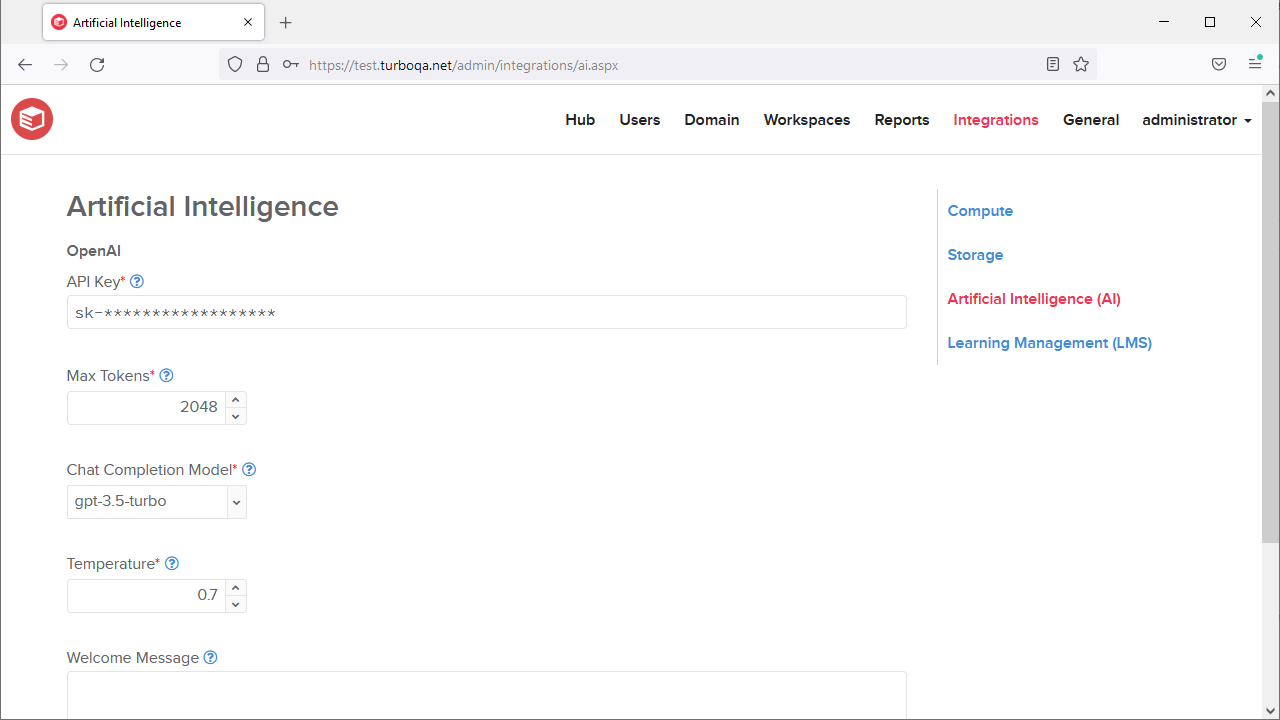
Task: Click the browser forward arrow
Action: [61, 64]
